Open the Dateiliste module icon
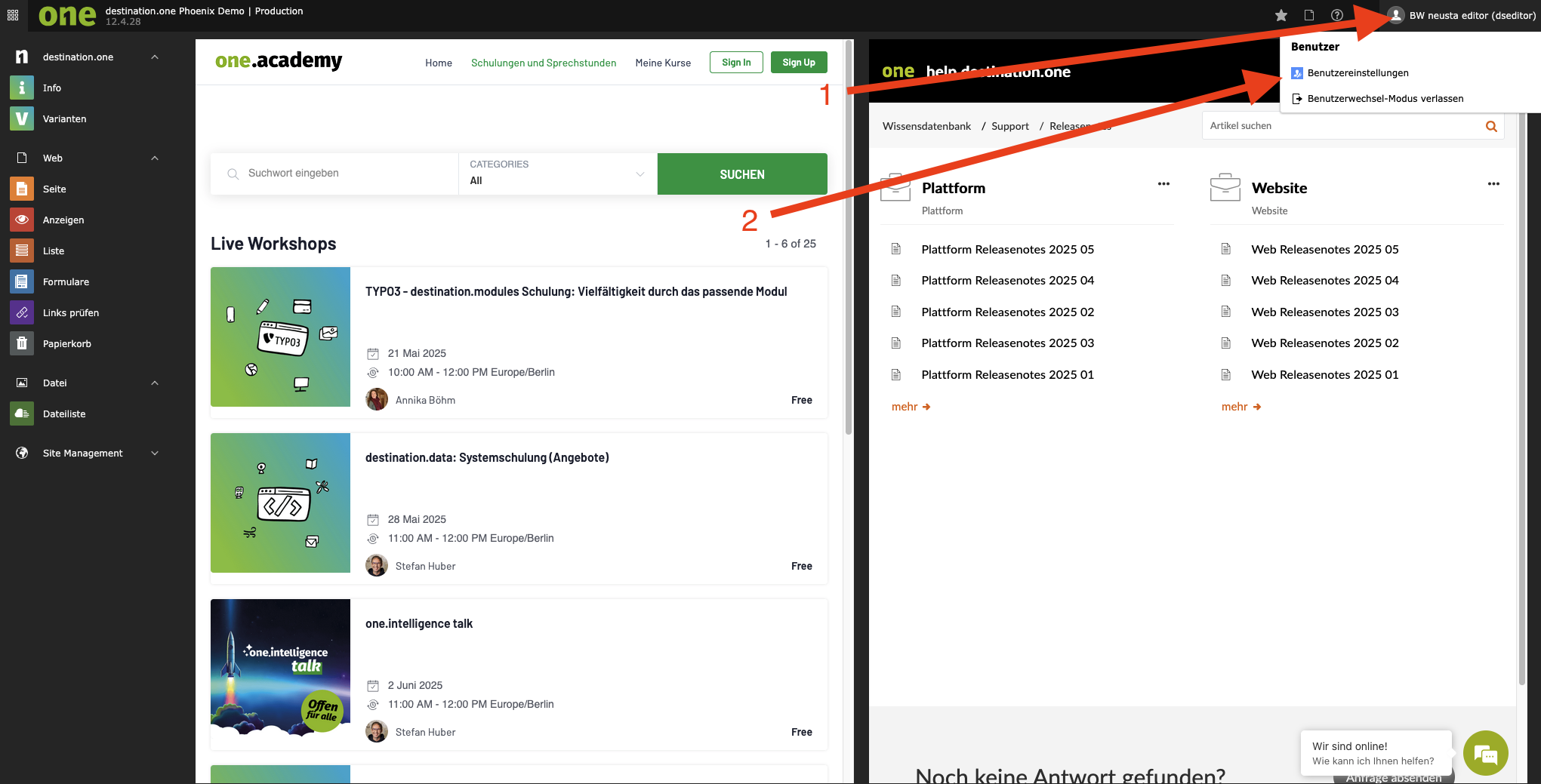 [x=22, y=414]
